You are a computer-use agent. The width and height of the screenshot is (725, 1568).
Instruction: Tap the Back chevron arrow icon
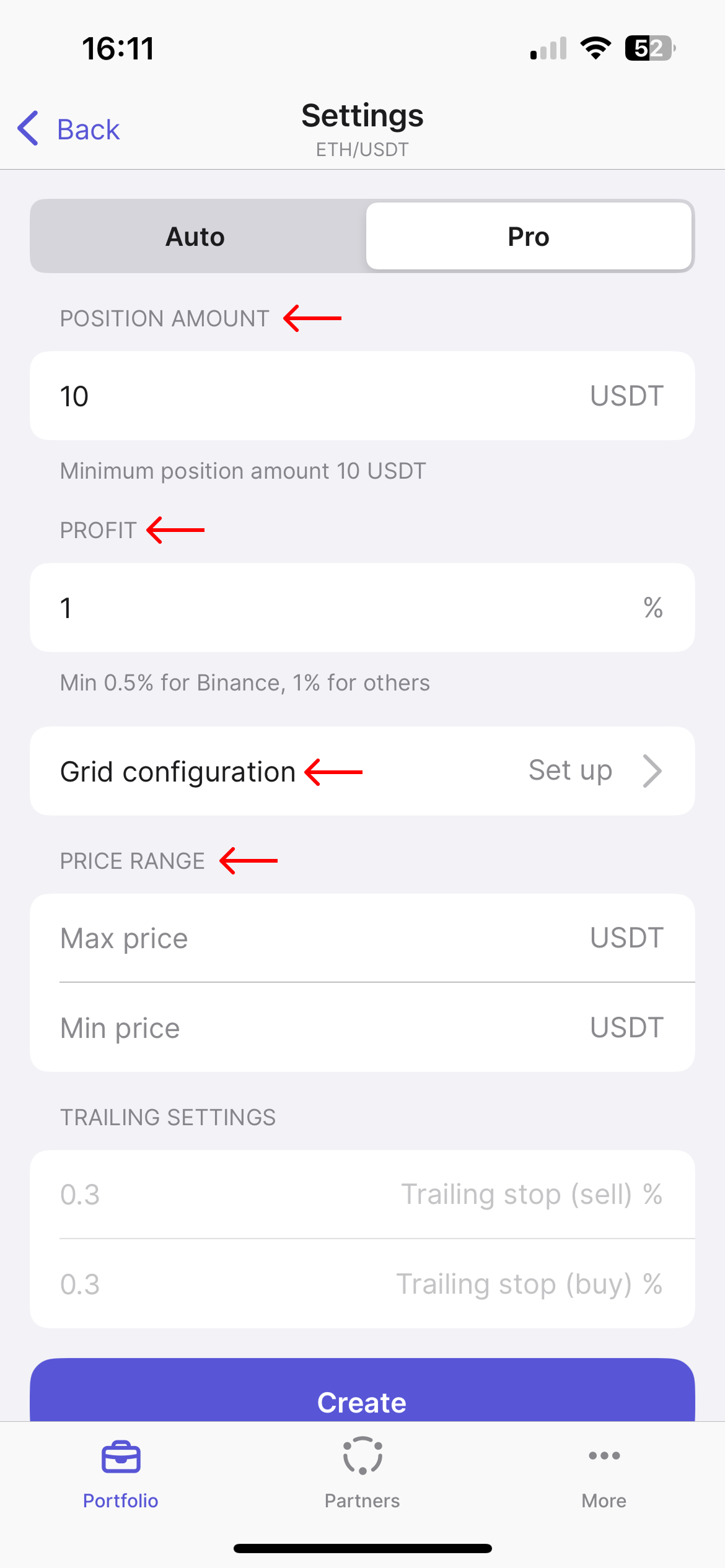coord(29,129)
